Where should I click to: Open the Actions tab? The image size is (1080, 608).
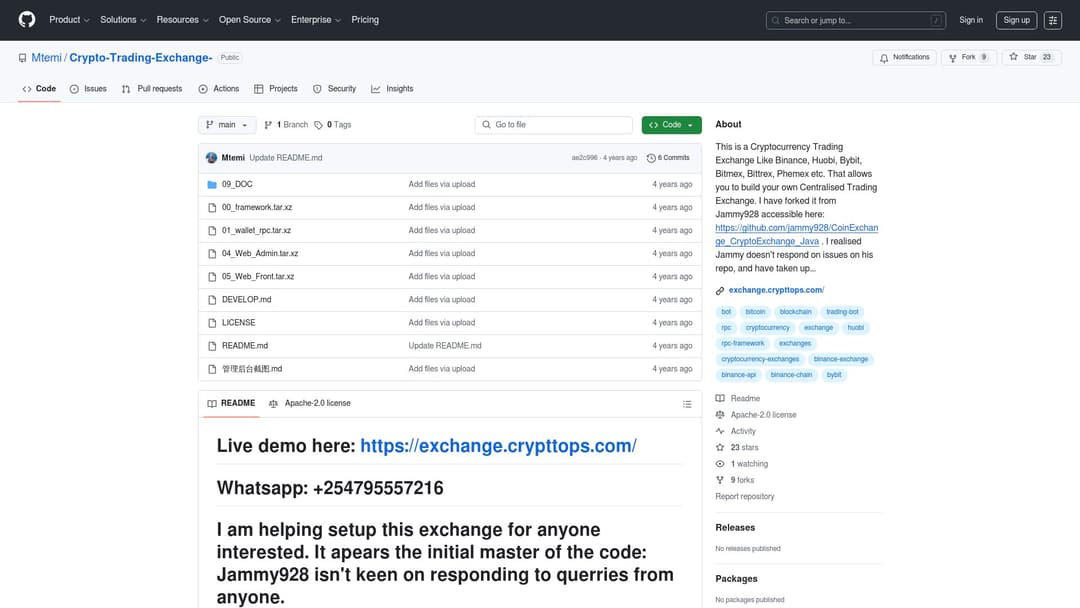pos(219,89)
